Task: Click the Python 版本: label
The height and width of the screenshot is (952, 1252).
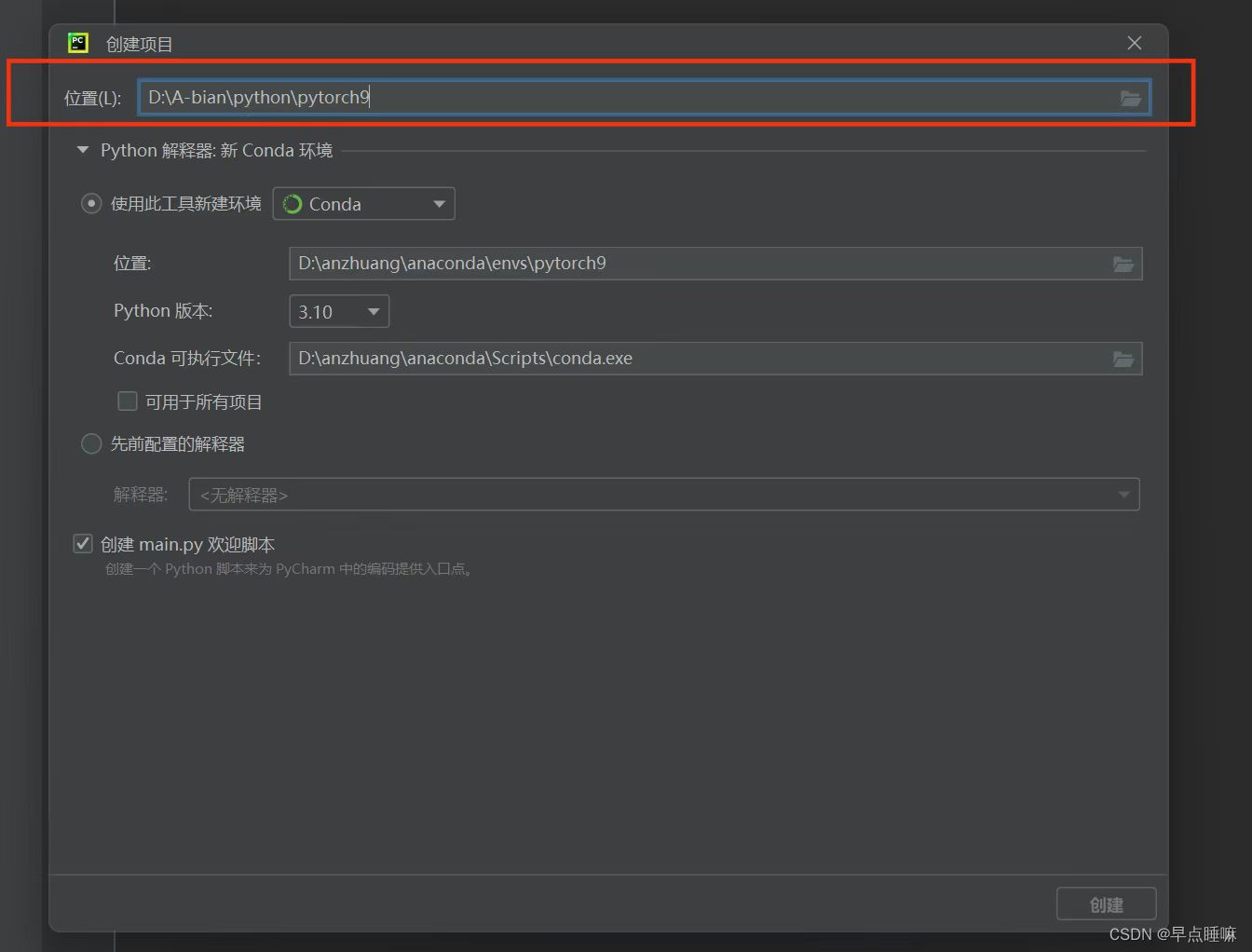Action: [x=163, y=310]
